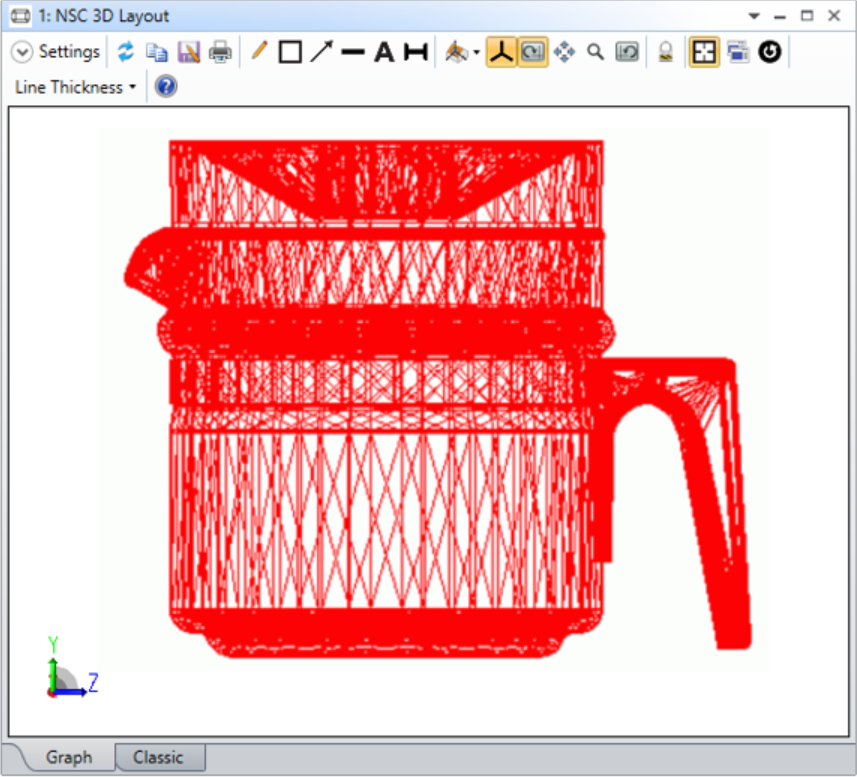Refresh the 3D layout view
The image size is (857, 777).
click(x=126, y=51)
